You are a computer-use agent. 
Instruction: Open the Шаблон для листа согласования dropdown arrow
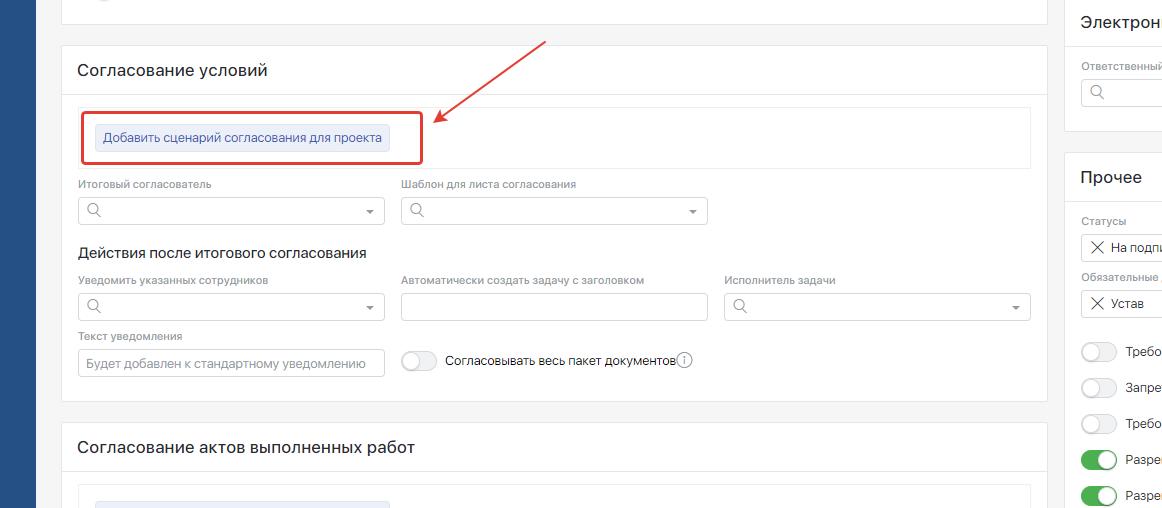692,212
